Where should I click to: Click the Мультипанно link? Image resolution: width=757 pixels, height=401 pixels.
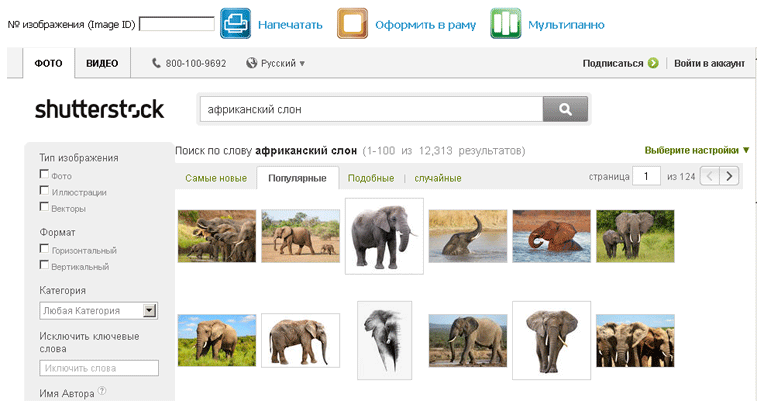(x=566, y=24)
